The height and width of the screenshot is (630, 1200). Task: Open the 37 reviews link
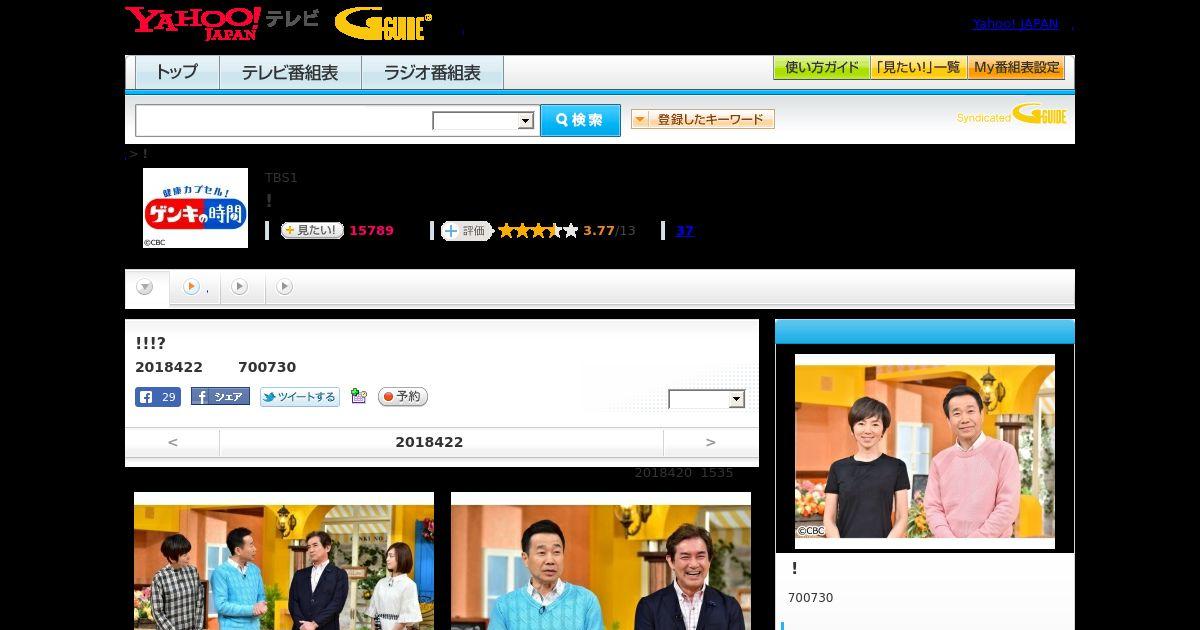coord(684,231)
